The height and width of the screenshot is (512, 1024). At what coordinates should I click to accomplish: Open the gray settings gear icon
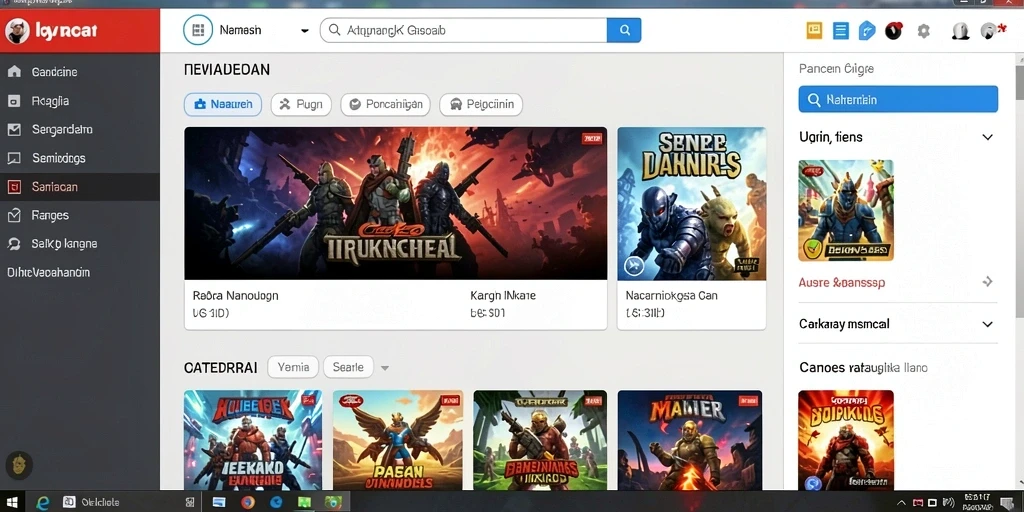tap(923, 31)
